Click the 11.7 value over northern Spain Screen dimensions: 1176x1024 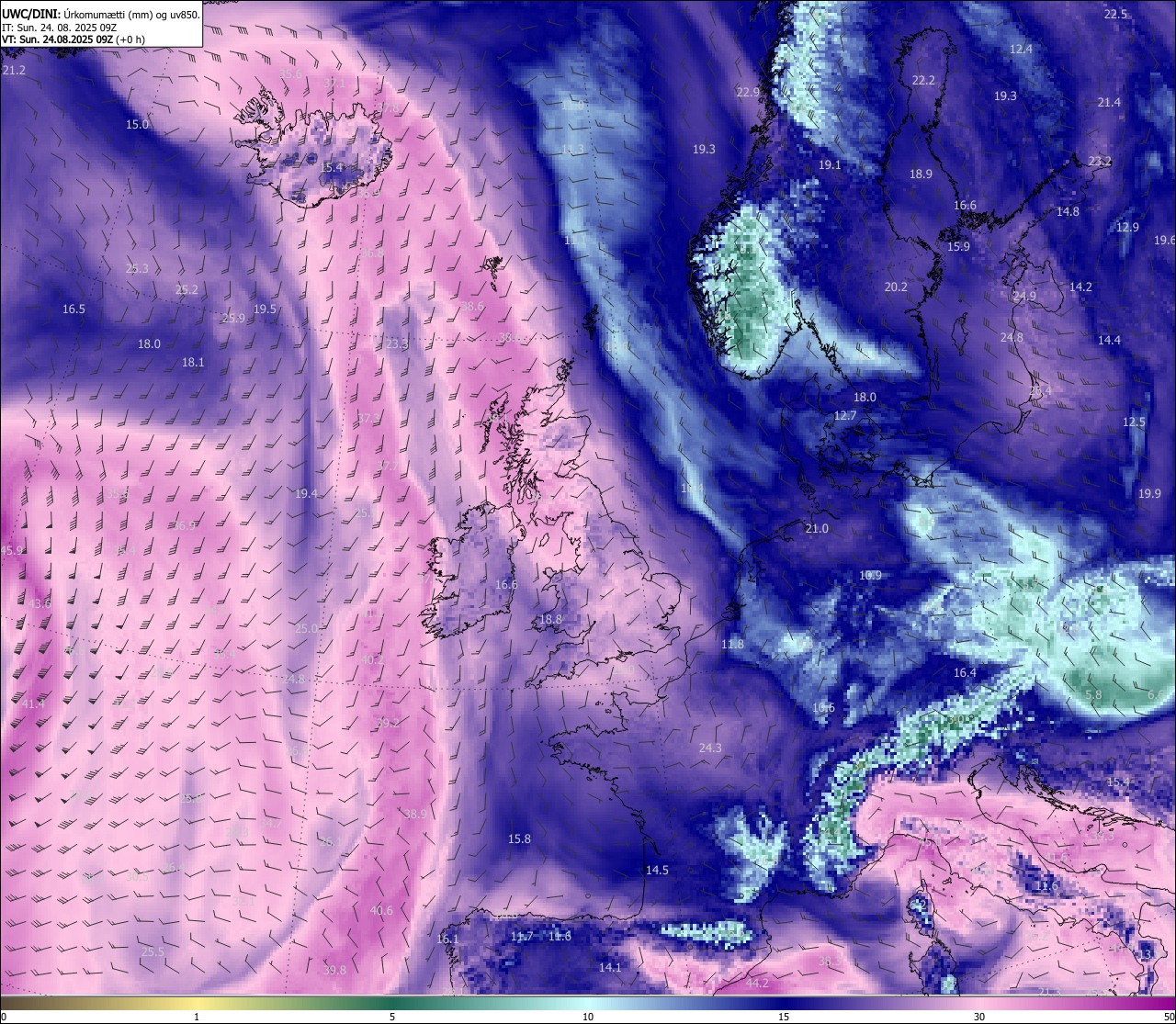tap(522, 937)
